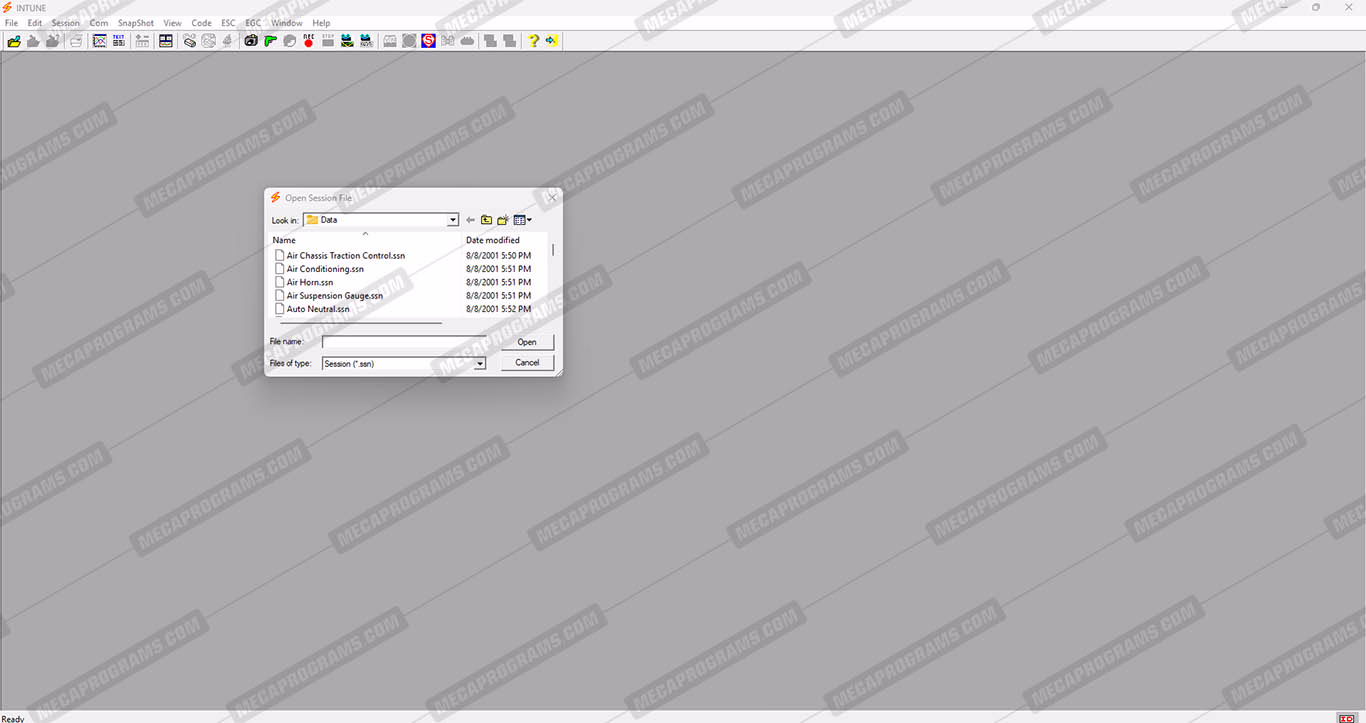Image resolution: width=1366 pixels, height=723 pixels.
Task: Click the yellow question mark help icon
Action: (x=533, y=41)
